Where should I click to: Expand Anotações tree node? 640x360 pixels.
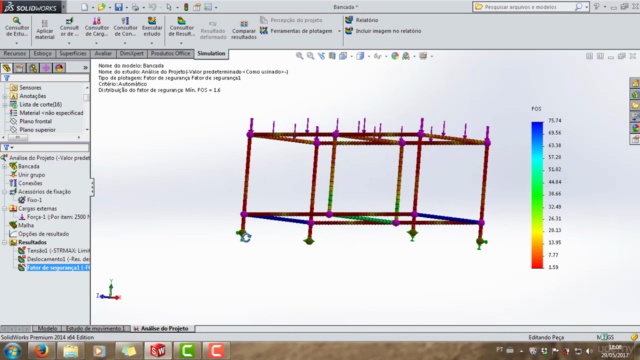click(4, 96)
